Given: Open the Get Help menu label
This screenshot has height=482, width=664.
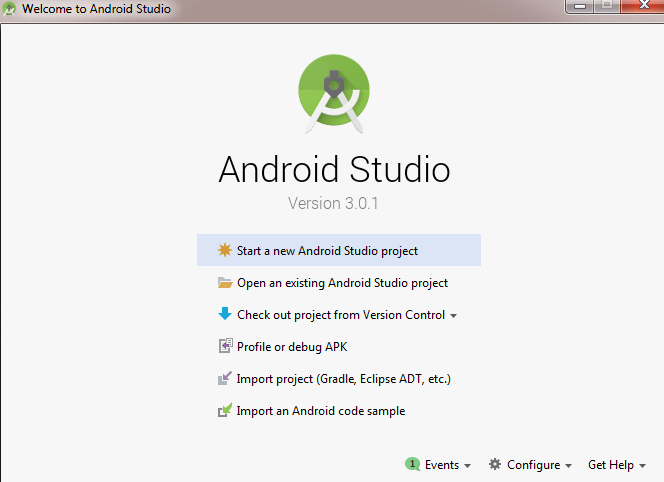Looking at the screenshot, I should (x=611, y=465).
